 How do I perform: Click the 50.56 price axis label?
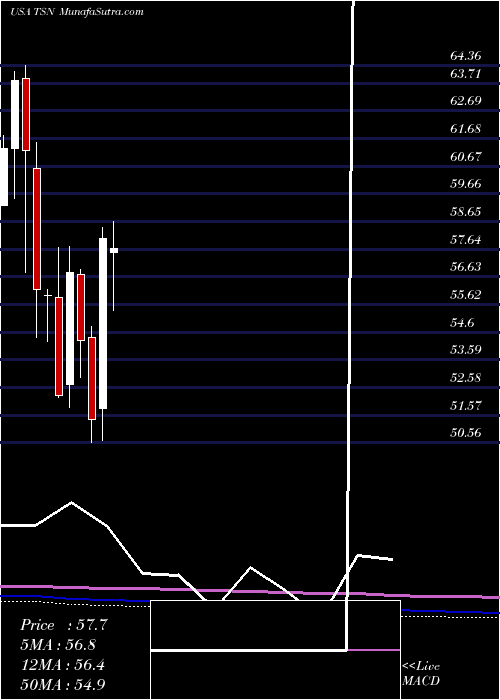[466, 432]
